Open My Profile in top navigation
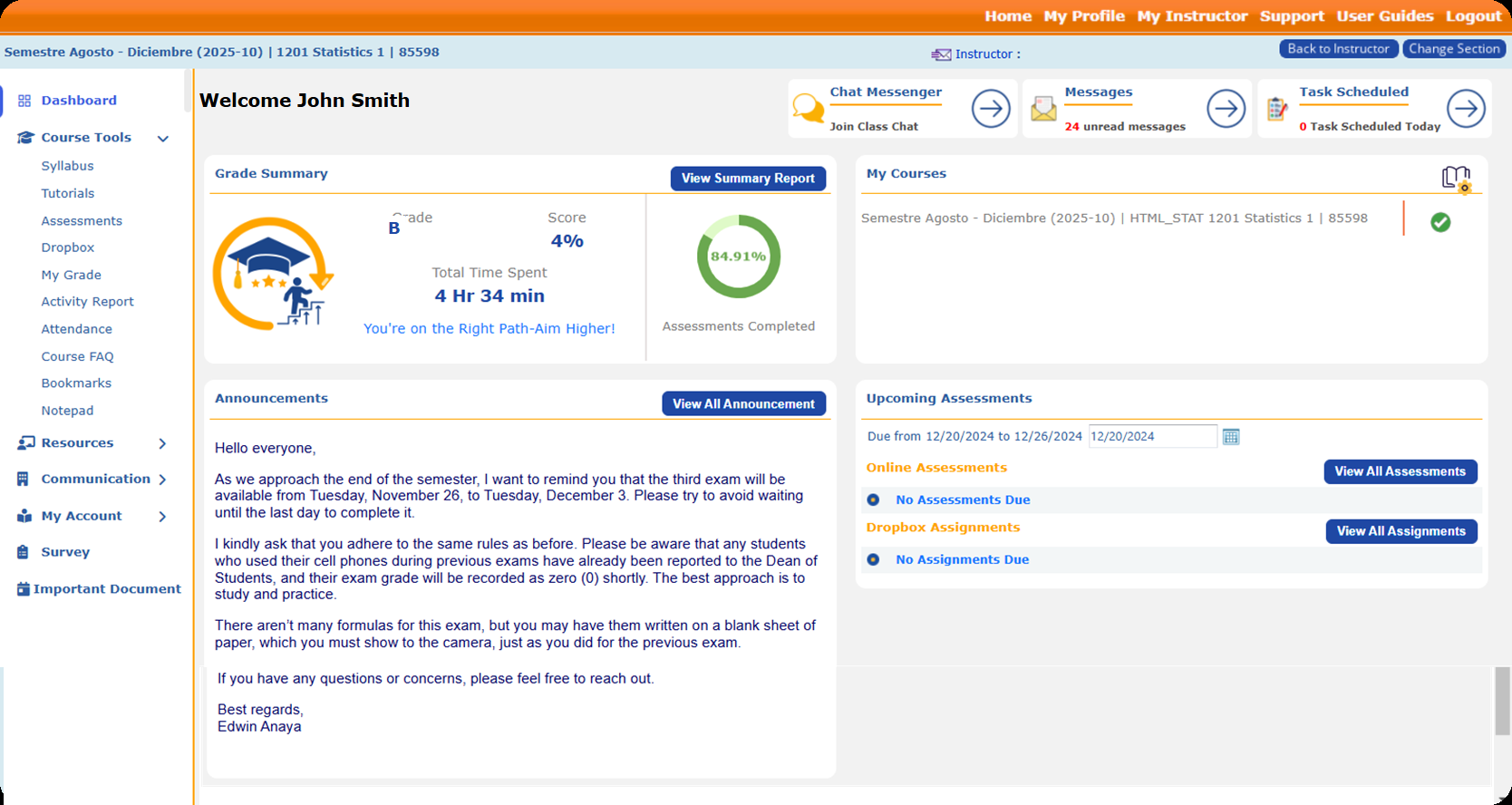This screenshot has width=1512, height=805. tap(1083, 16)
